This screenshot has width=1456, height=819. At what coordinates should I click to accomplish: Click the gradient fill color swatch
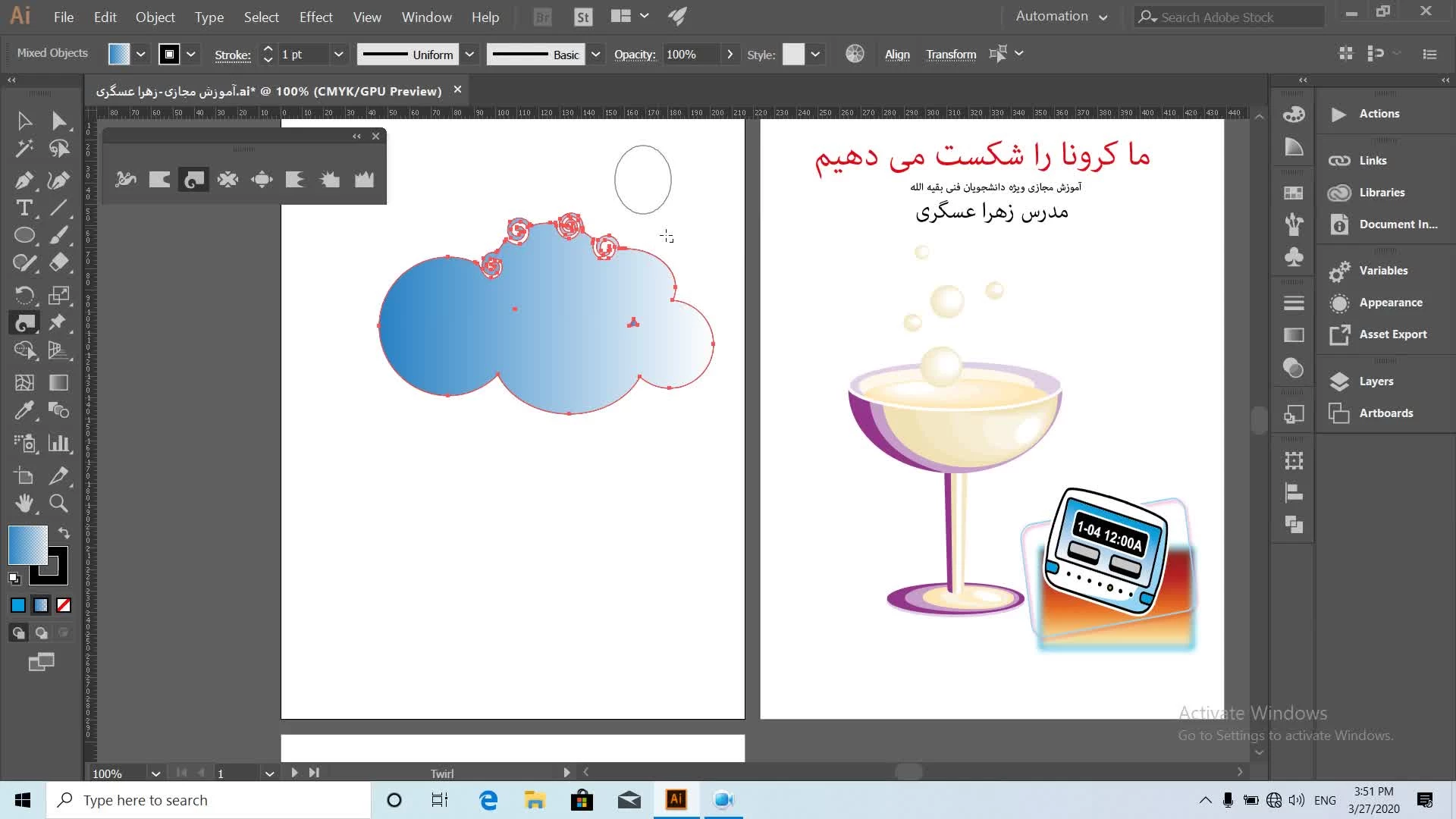(27, 544)
